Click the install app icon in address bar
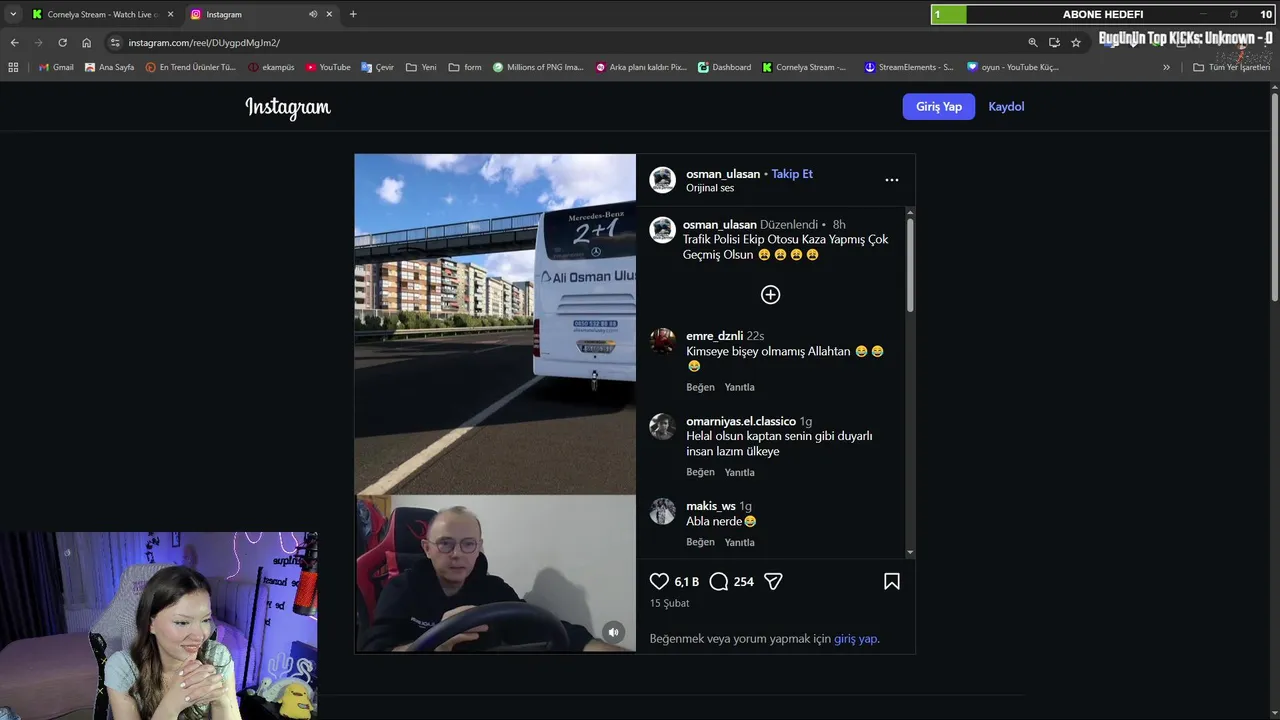The height and width of the screenshot is (720, 1280). click(x=1054, y=43)
